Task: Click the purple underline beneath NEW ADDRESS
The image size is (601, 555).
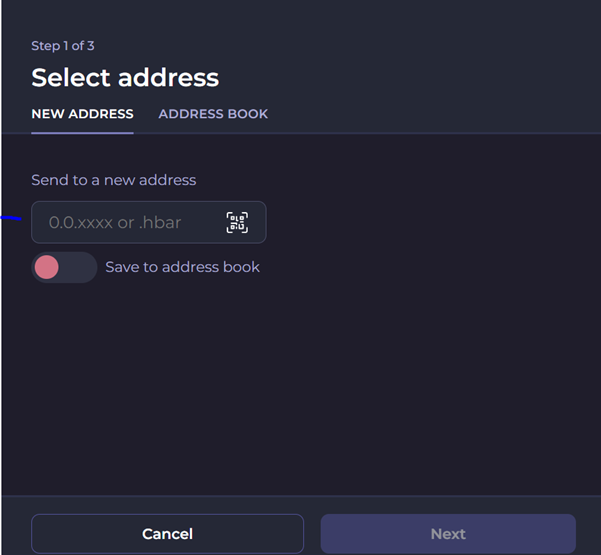Action: (x=82, y=133)
